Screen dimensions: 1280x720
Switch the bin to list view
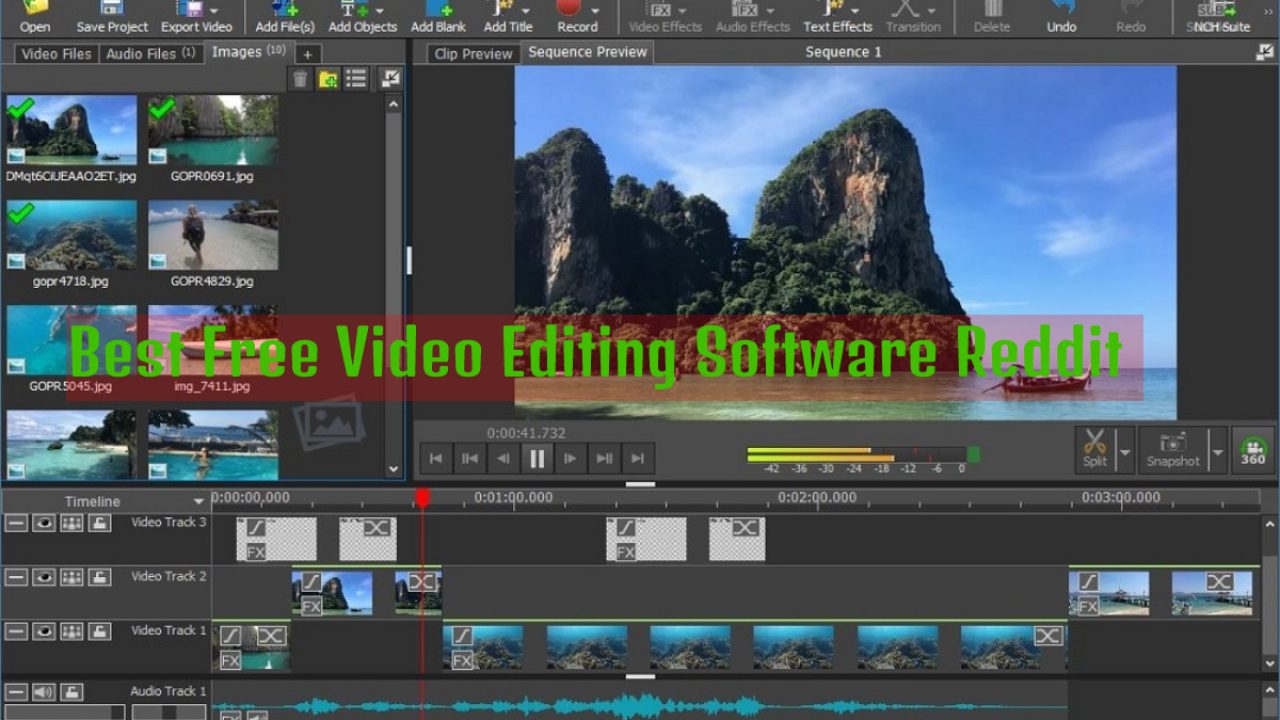pyautogui.click(x=356, y=79)
